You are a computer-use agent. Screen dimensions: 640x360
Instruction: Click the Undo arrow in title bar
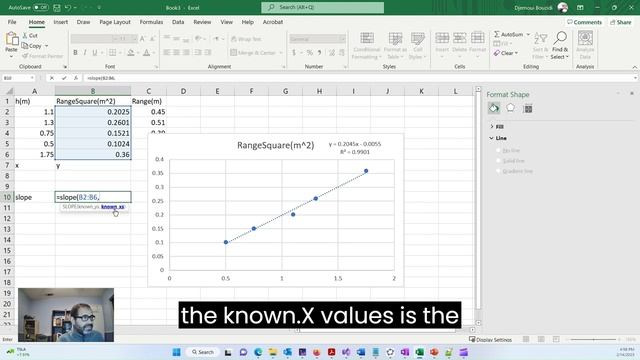pos(68,7)
